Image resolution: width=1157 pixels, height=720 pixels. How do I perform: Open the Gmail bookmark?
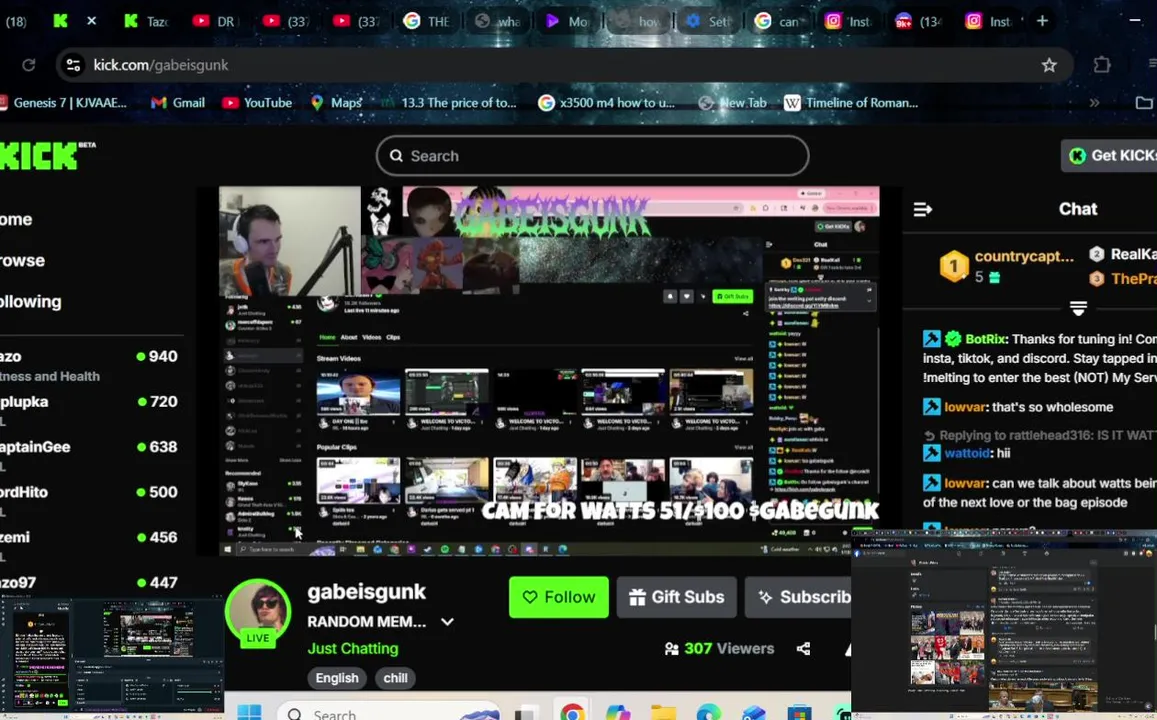pyautogui.click(x=178, y=103)
